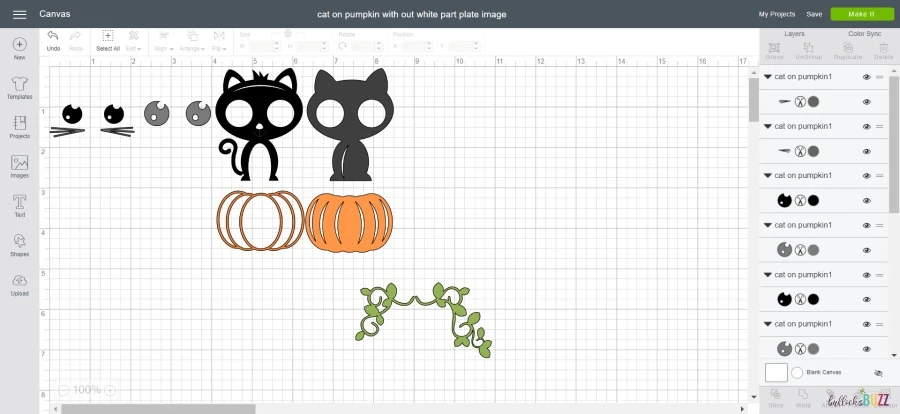Select the green vine image on canvas
The image size is (900, 414).
tap(424, 319)
